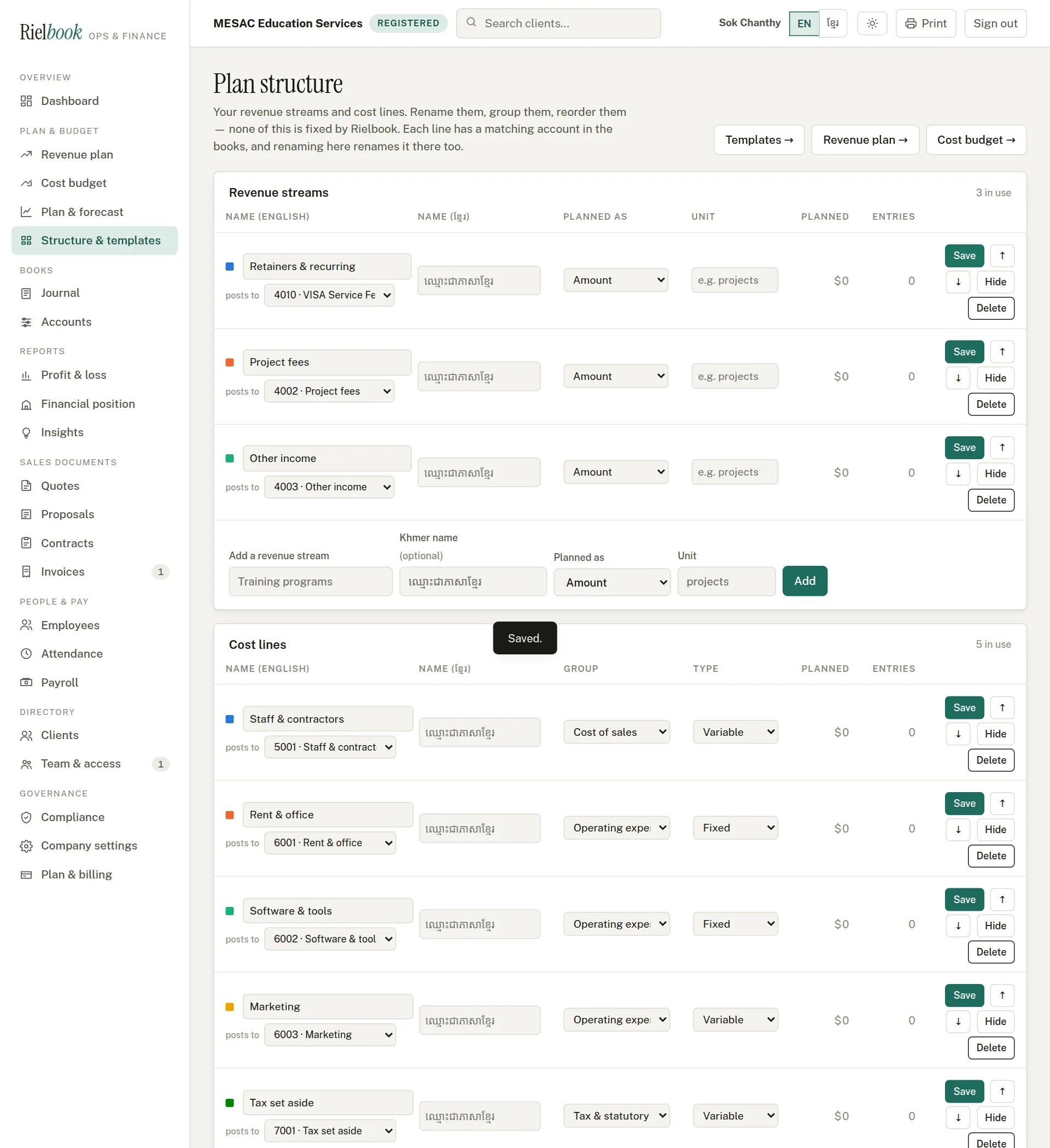The image size is (1050, 1148).
Task: Click Training programs name input
Action: pos(311,582)
